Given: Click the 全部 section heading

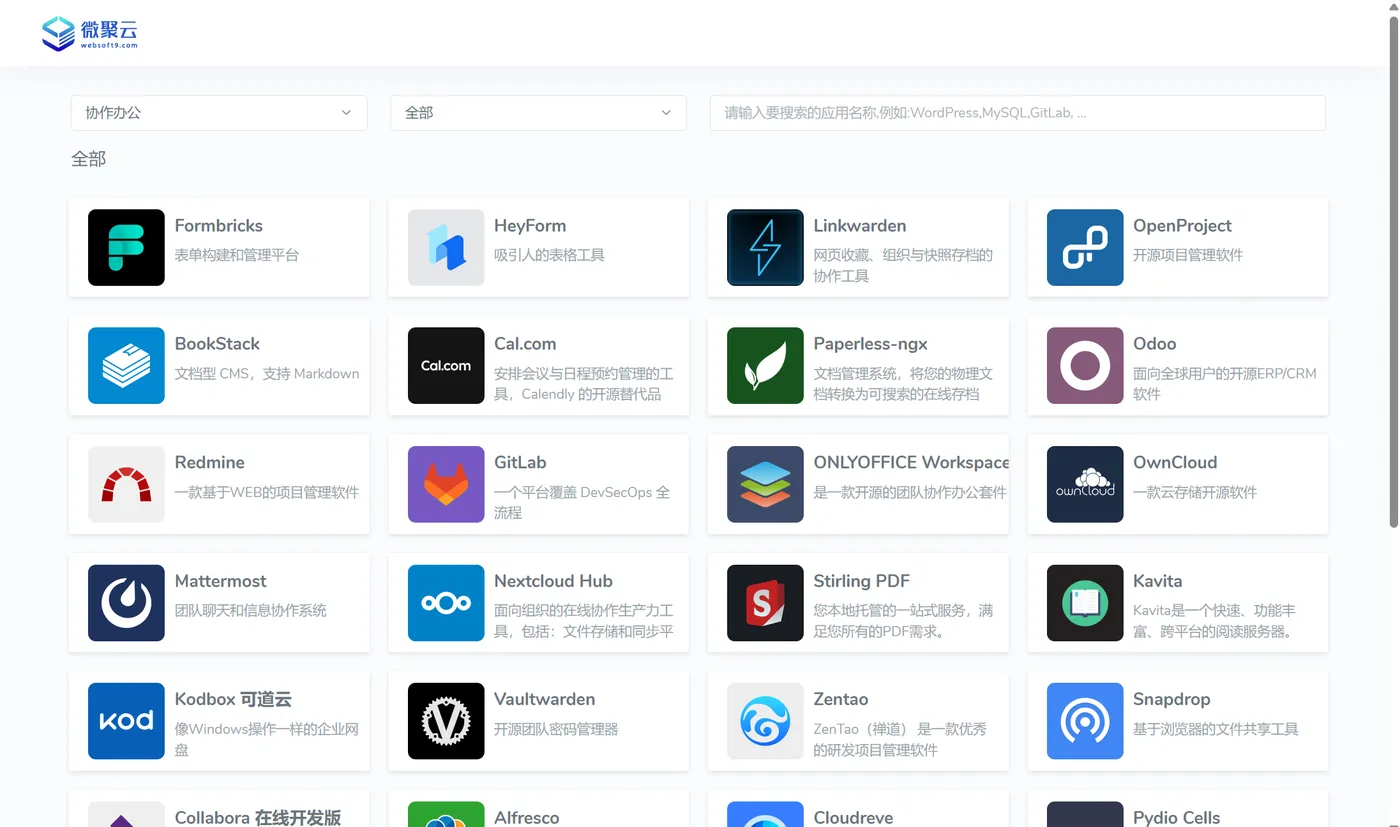Looking at the screenshot, I should pyautogui.click(x=88, y=159).
